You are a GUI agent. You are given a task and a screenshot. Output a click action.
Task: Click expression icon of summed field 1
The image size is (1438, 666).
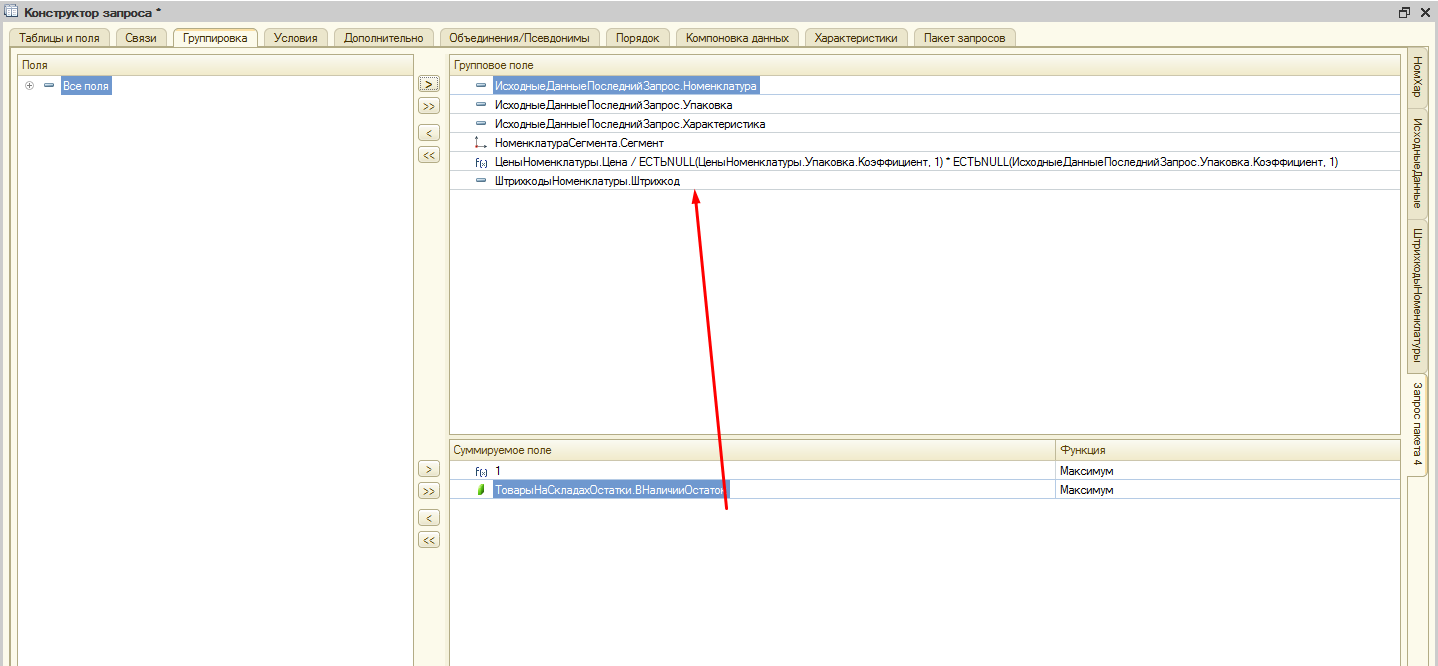coord(481,470)
